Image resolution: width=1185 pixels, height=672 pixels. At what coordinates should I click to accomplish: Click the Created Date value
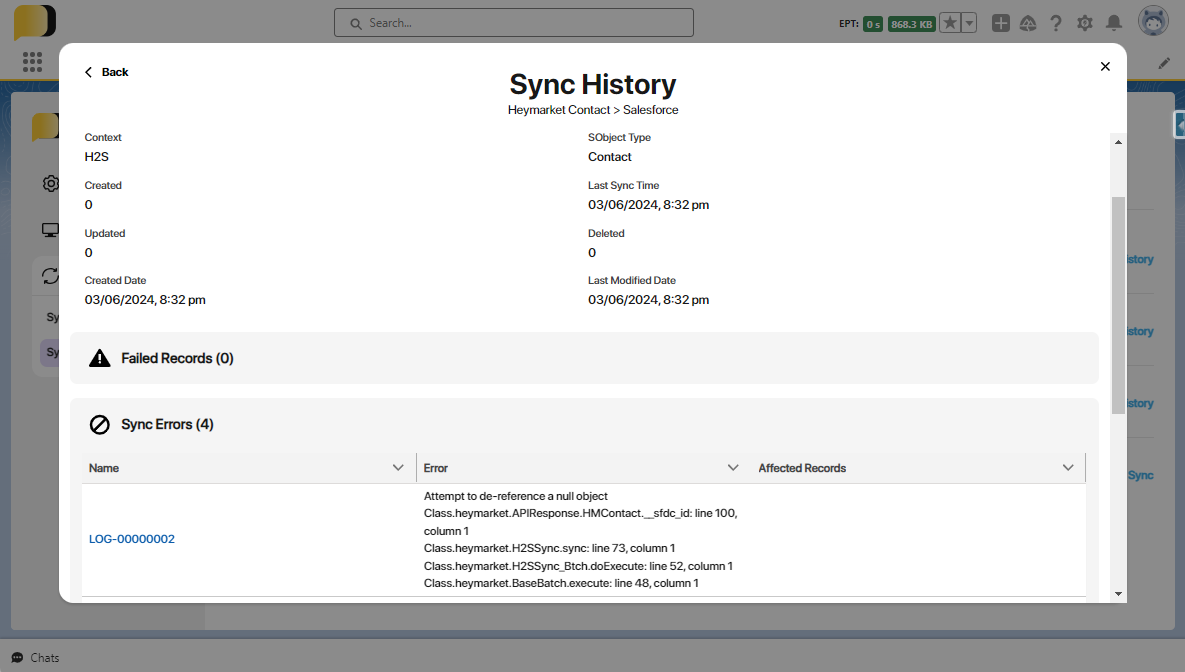coord(145,300)
